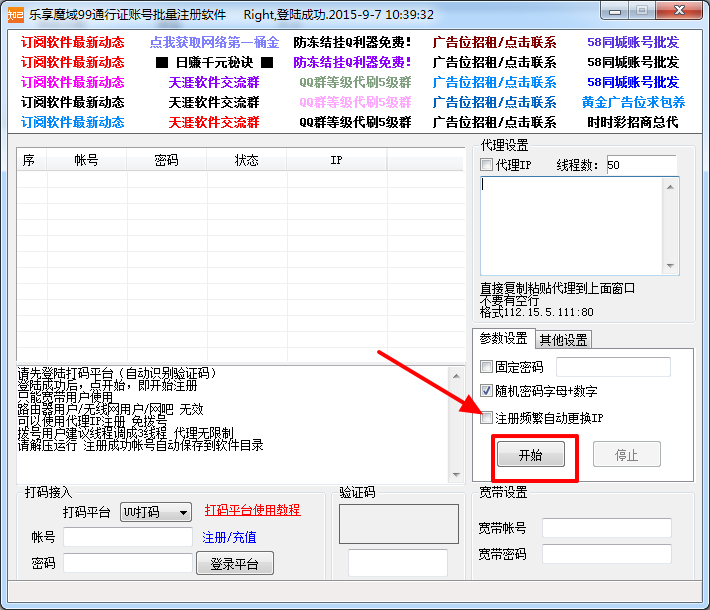Viewport: 710px width, 610px height.
Task: Click the 线程数 input field
Action: [641, 165]
